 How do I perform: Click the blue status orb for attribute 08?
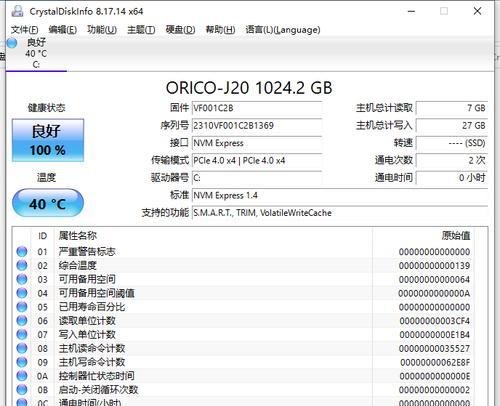coord(22,348)
